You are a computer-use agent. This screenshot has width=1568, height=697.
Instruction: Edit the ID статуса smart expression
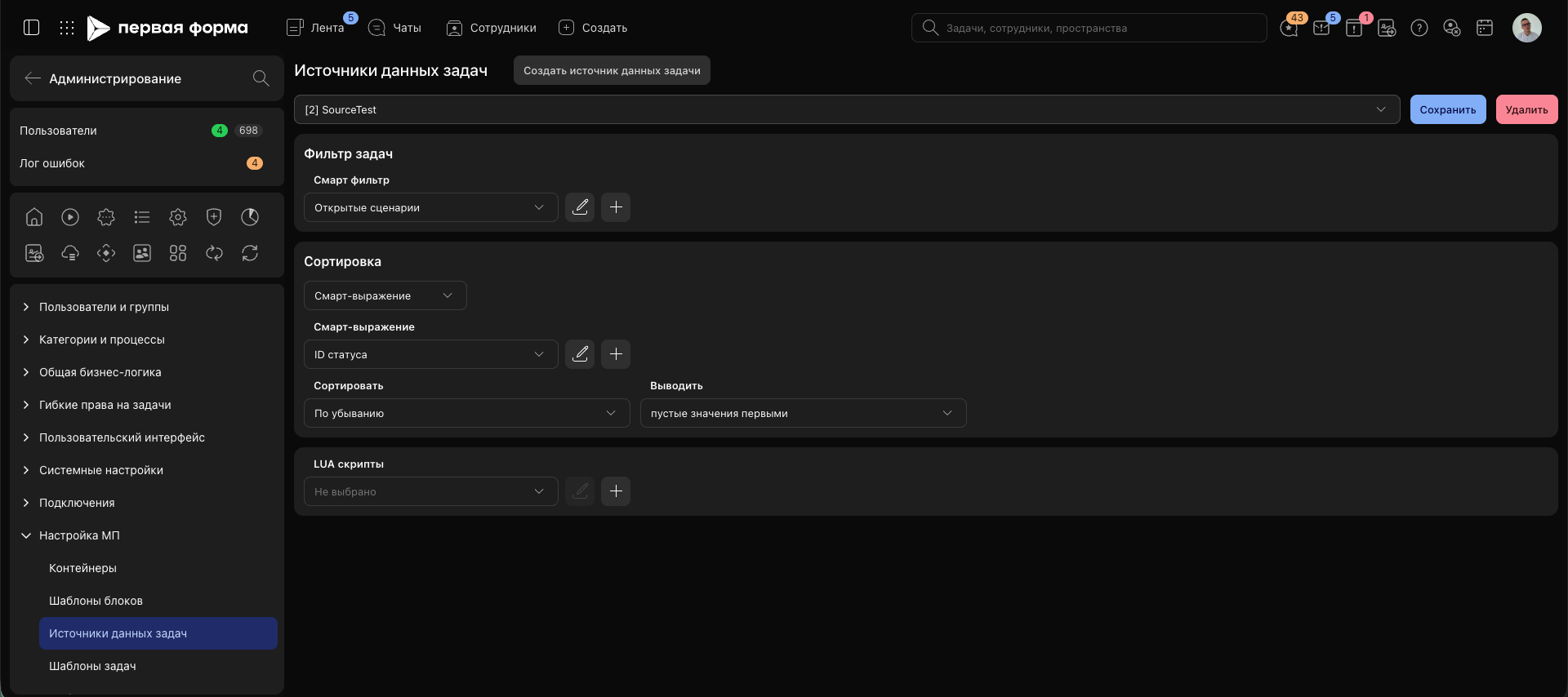point(580,354)
